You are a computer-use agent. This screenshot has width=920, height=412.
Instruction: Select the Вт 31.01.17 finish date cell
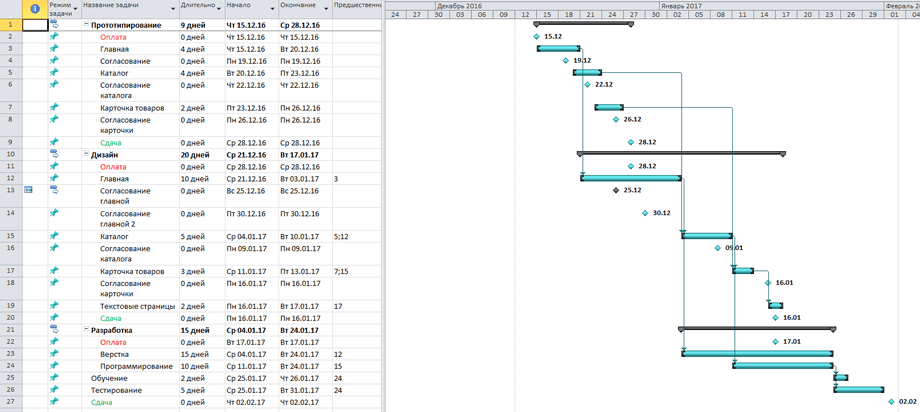305,390
